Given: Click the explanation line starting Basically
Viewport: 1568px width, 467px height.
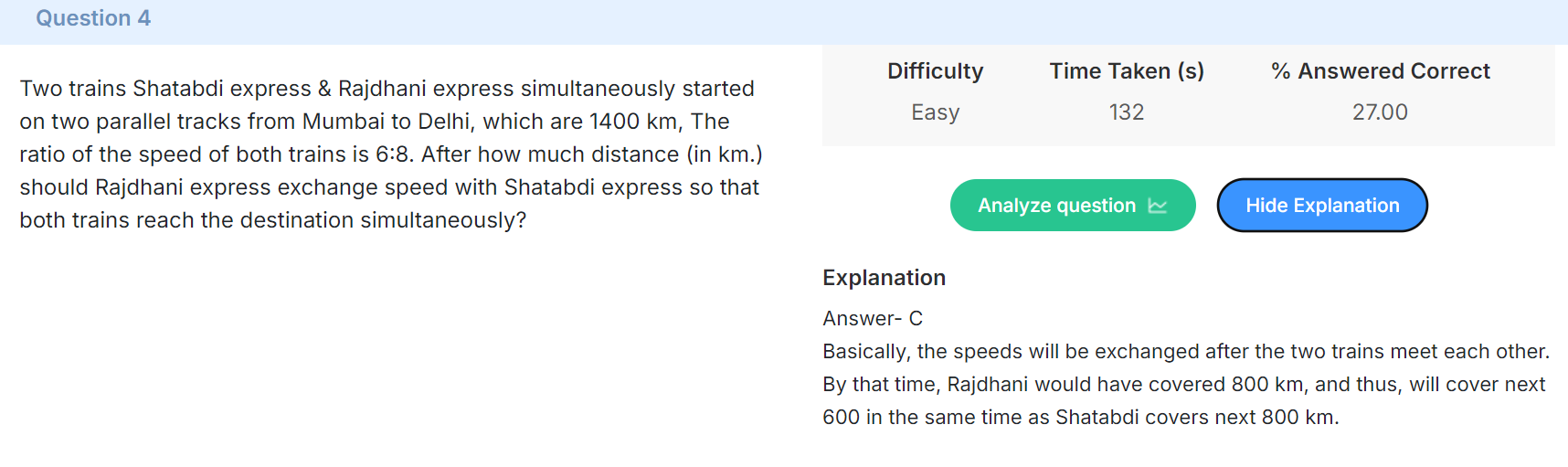Looking at the screenshot, I should pos(1186,352).
